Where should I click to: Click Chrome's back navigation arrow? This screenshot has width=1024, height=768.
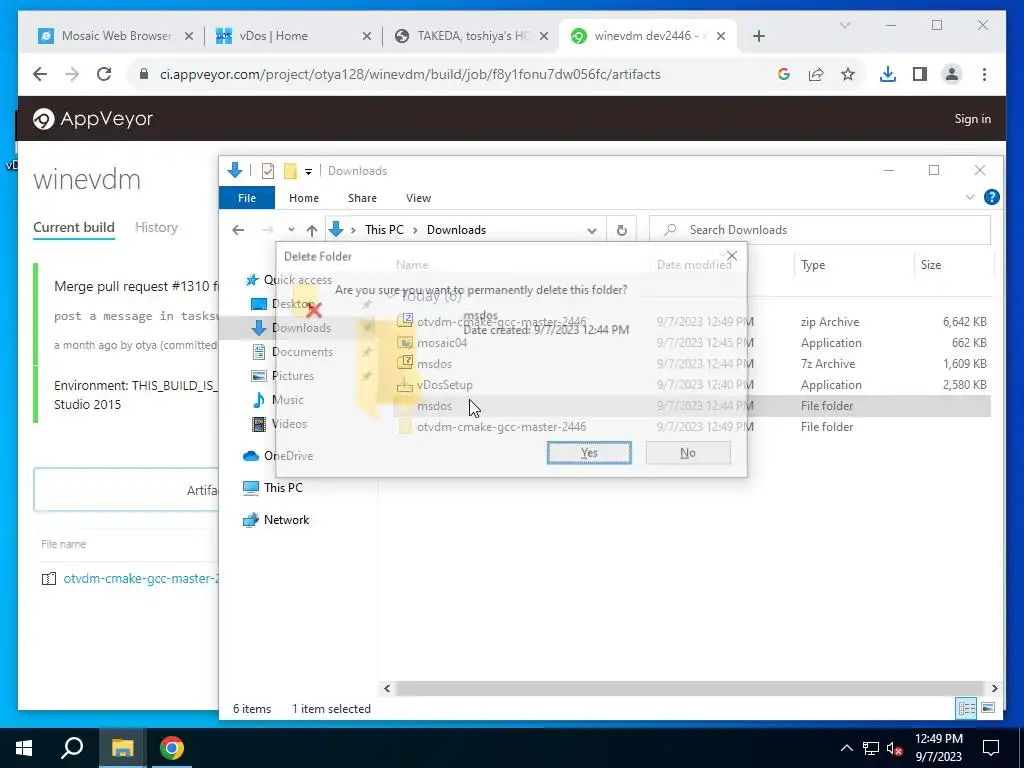(40, 74)
